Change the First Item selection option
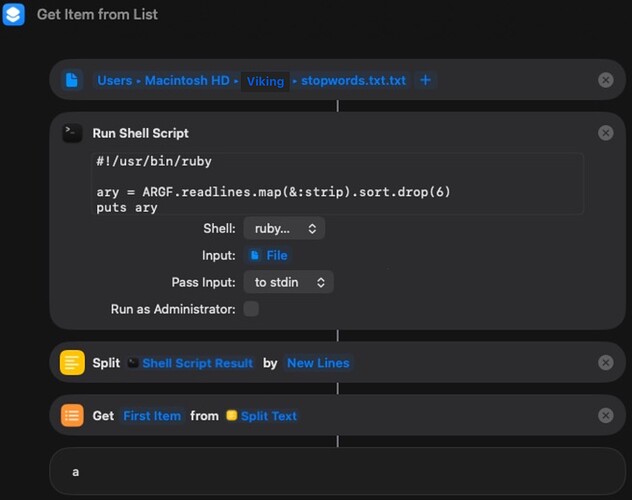 pos(152,416)
